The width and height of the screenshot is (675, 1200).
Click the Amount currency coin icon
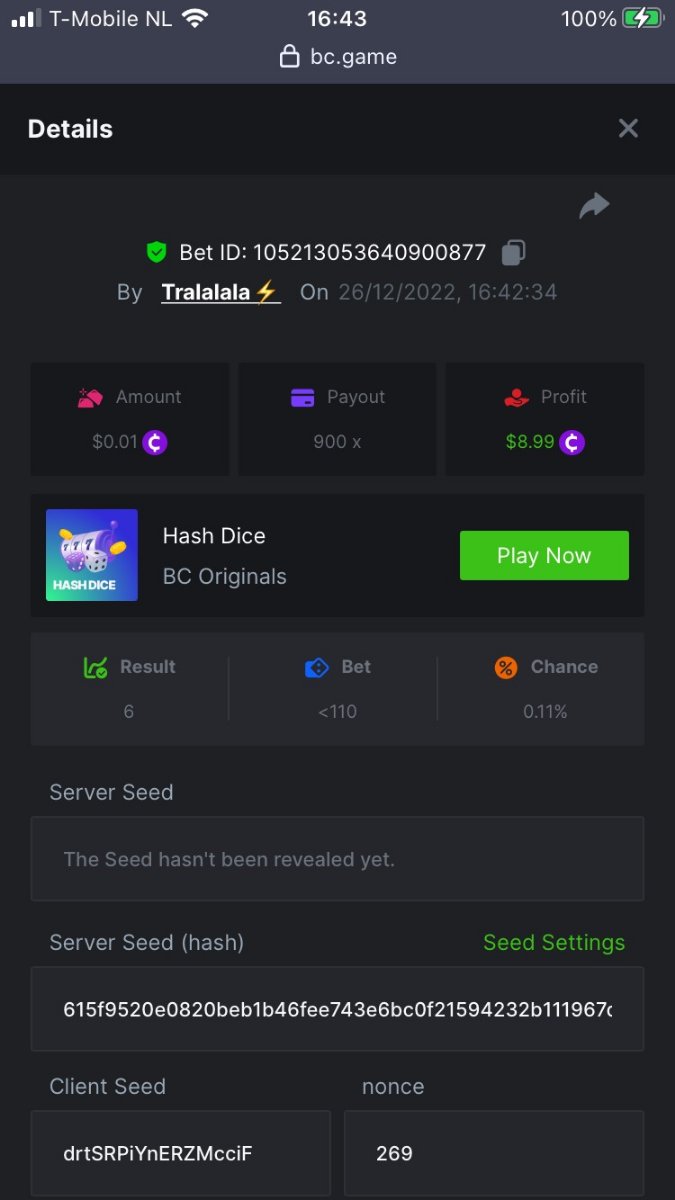[155, 441]
